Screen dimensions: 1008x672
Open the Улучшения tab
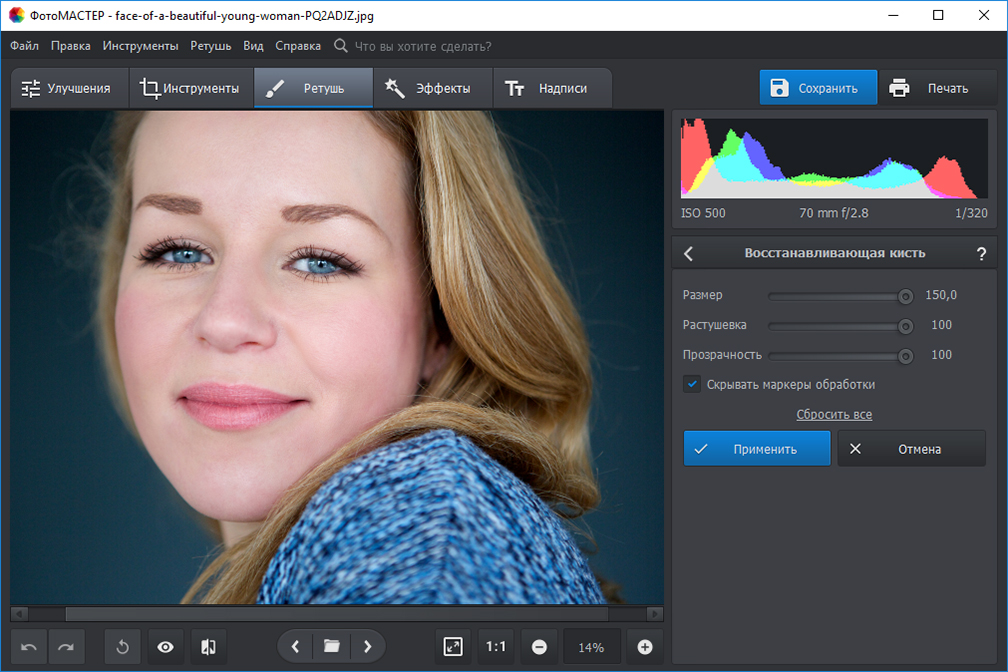tap(69, 88)
